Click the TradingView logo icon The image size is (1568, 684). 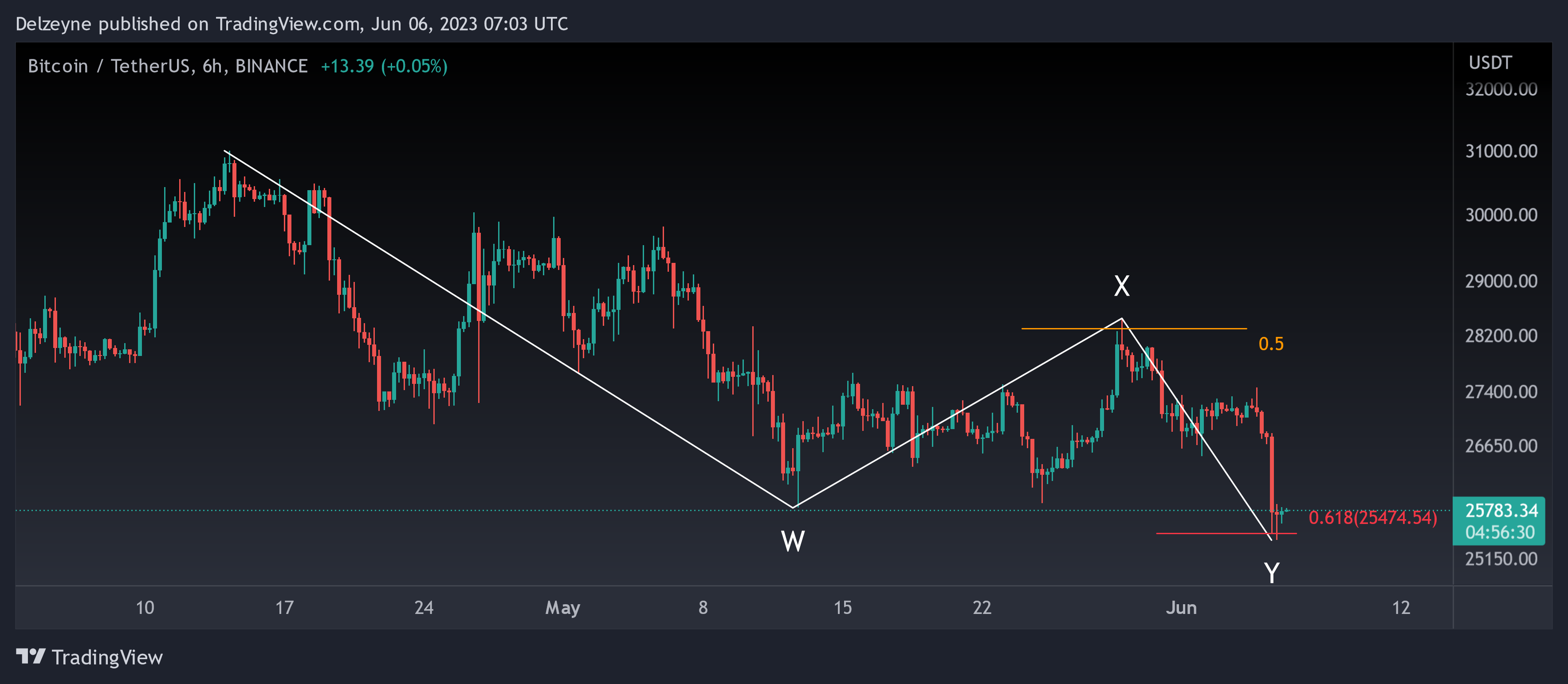(x=31, y=657)
